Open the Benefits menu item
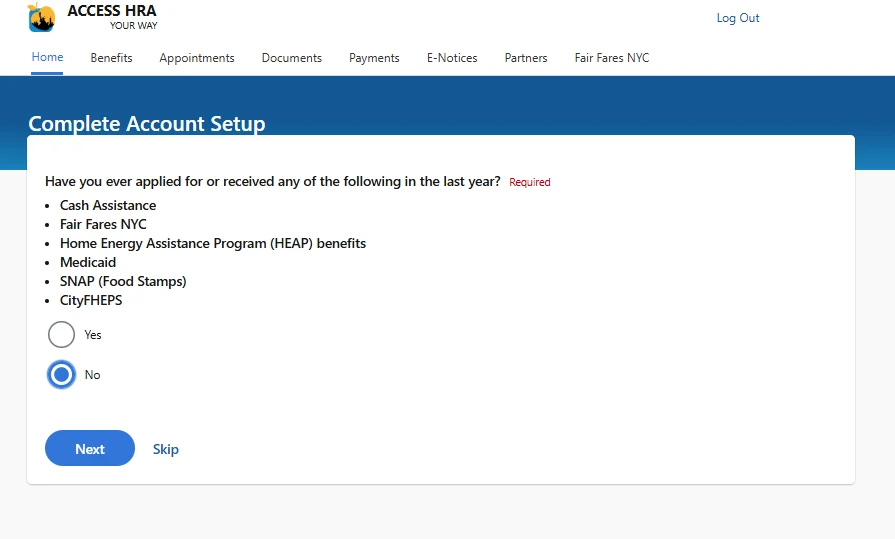This screenshot has height=539, width=895. pos(111,58)
